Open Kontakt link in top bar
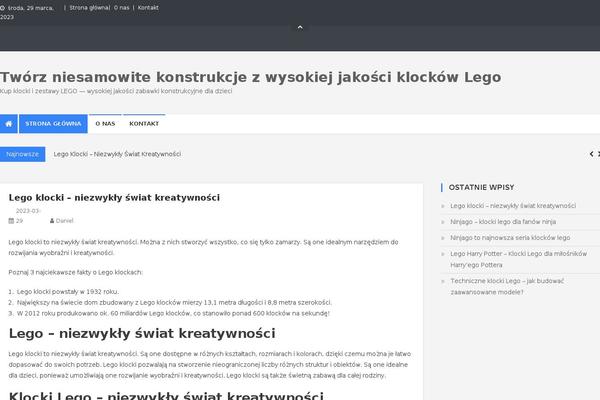 (x=148, y=8)
